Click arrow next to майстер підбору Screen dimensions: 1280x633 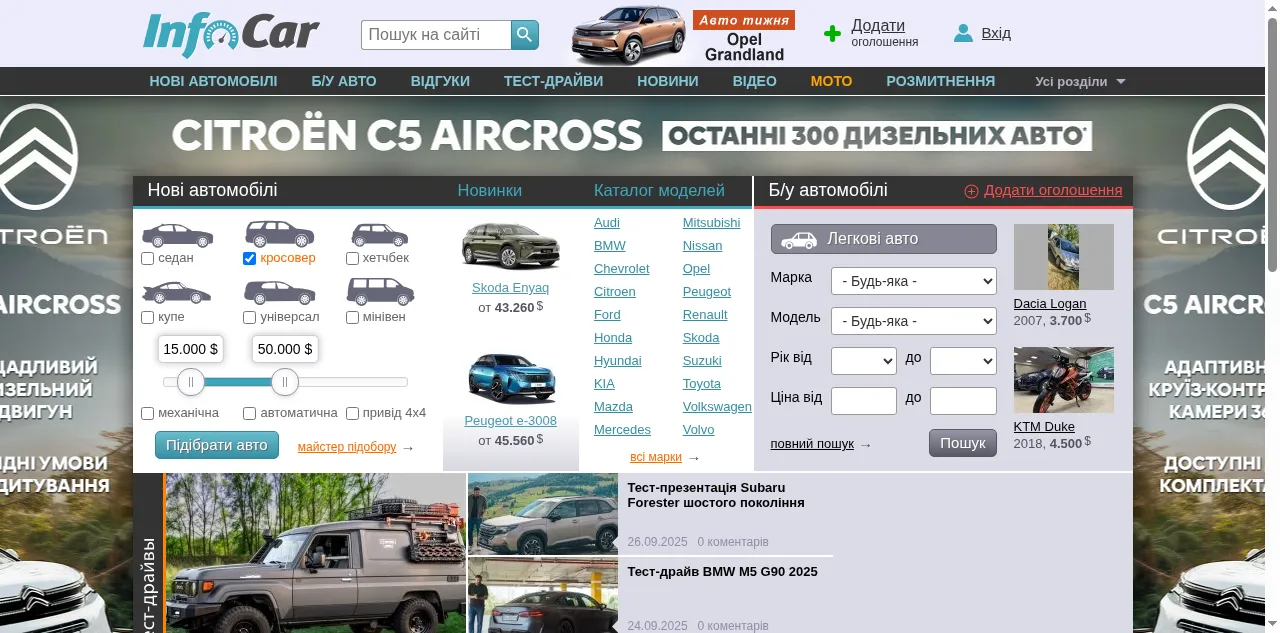(x=408, y=448)
